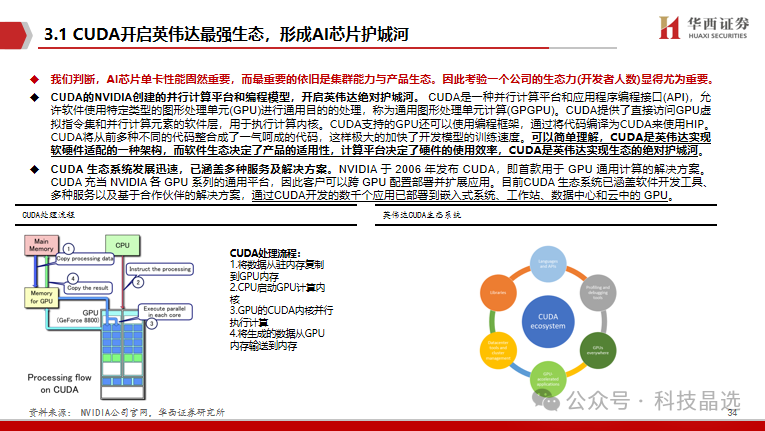Select the GPUs everywhere circle
The width and height of the screenshot is (765, 431).
[598, 350]
